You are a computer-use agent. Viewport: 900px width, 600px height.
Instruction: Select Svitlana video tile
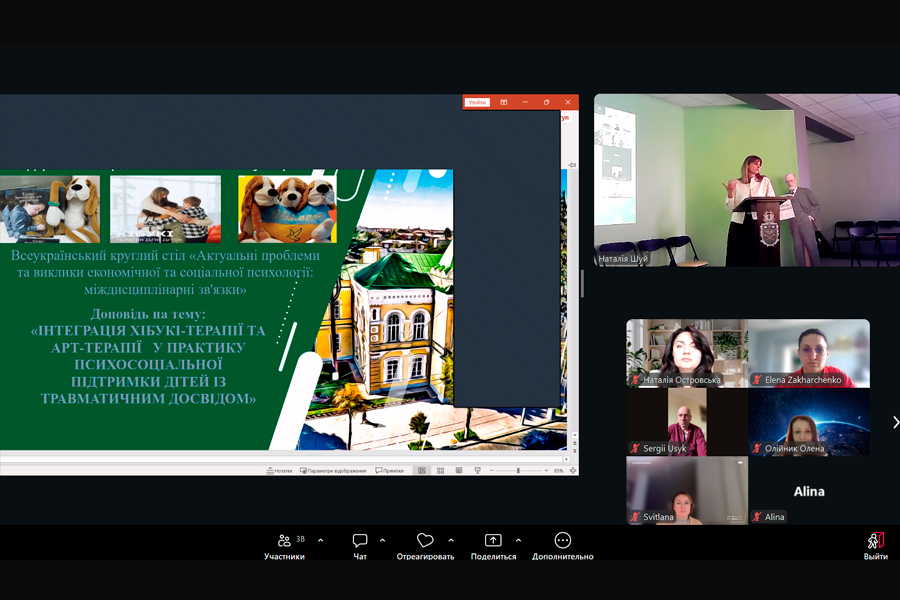[687, 490]
